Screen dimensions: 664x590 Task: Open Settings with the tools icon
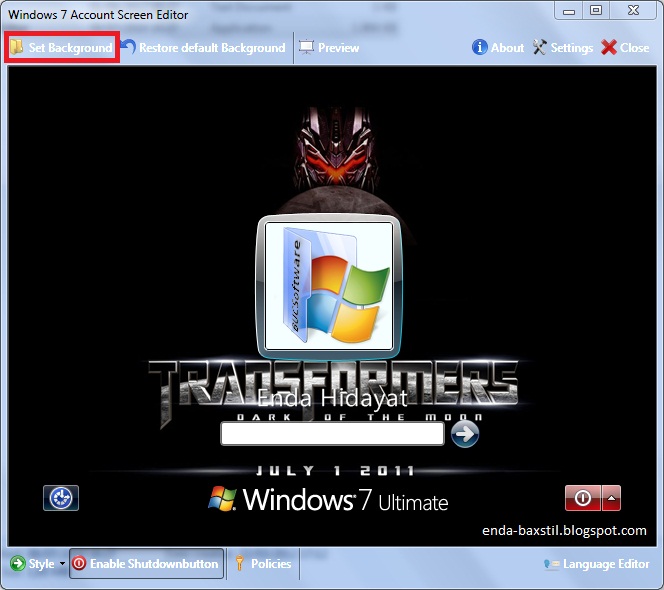(x=563, y=47)
